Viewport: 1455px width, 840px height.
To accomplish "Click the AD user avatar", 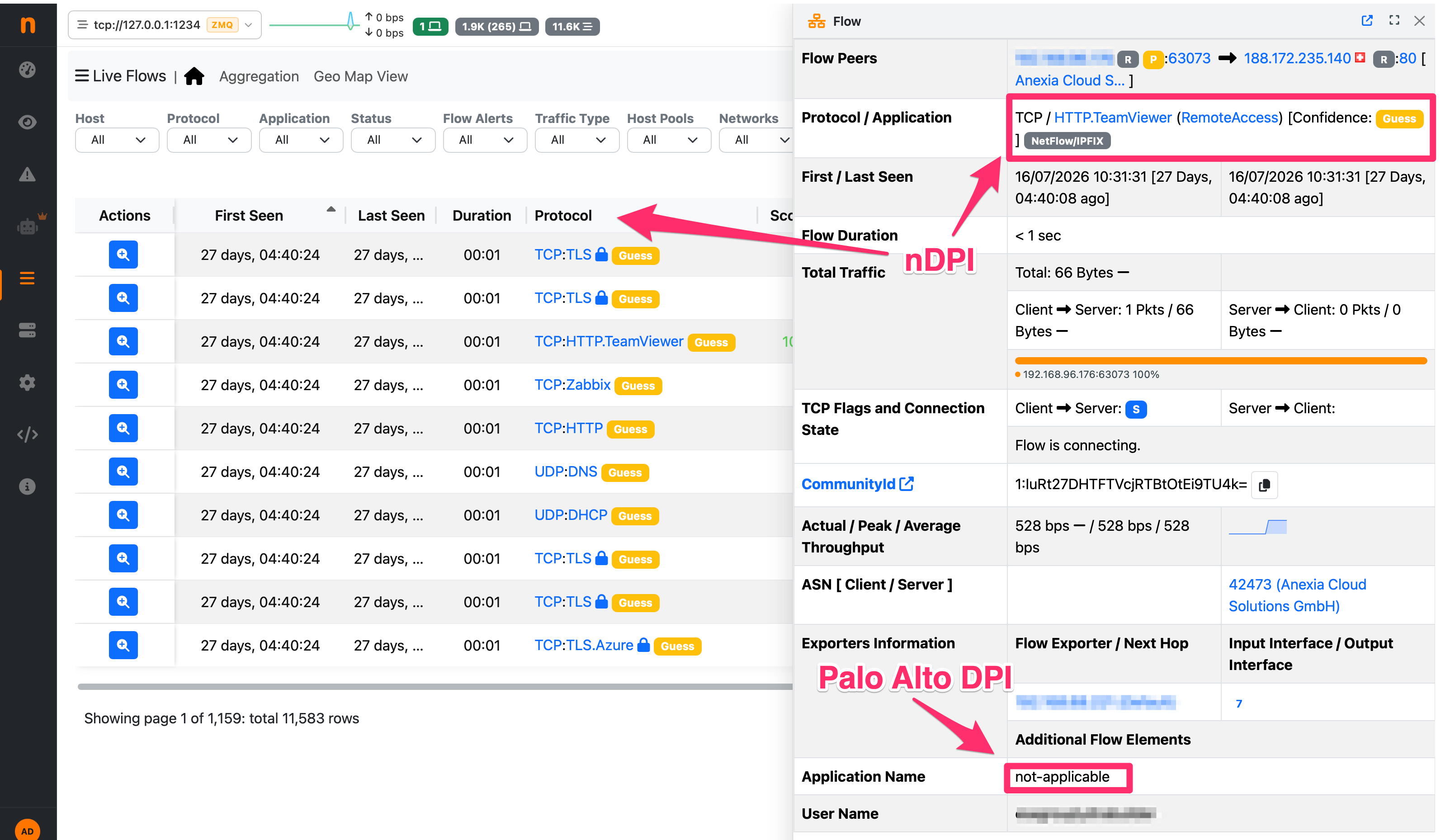I will click(x=27, y=831).
